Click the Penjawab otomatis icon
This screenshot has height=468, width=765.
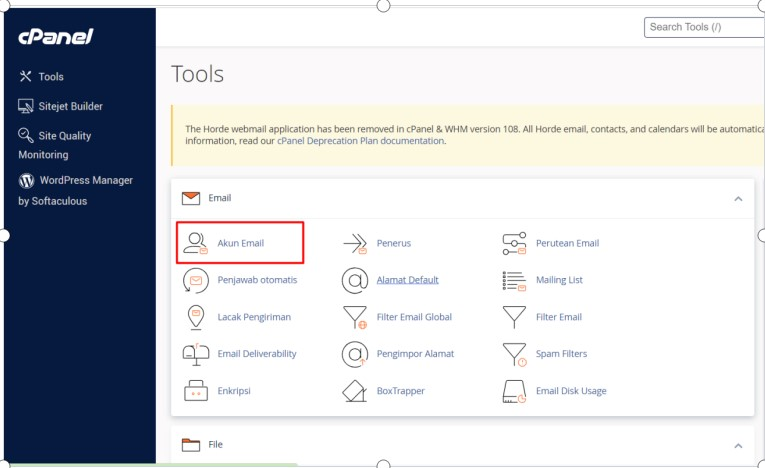[x=195, y=280]
